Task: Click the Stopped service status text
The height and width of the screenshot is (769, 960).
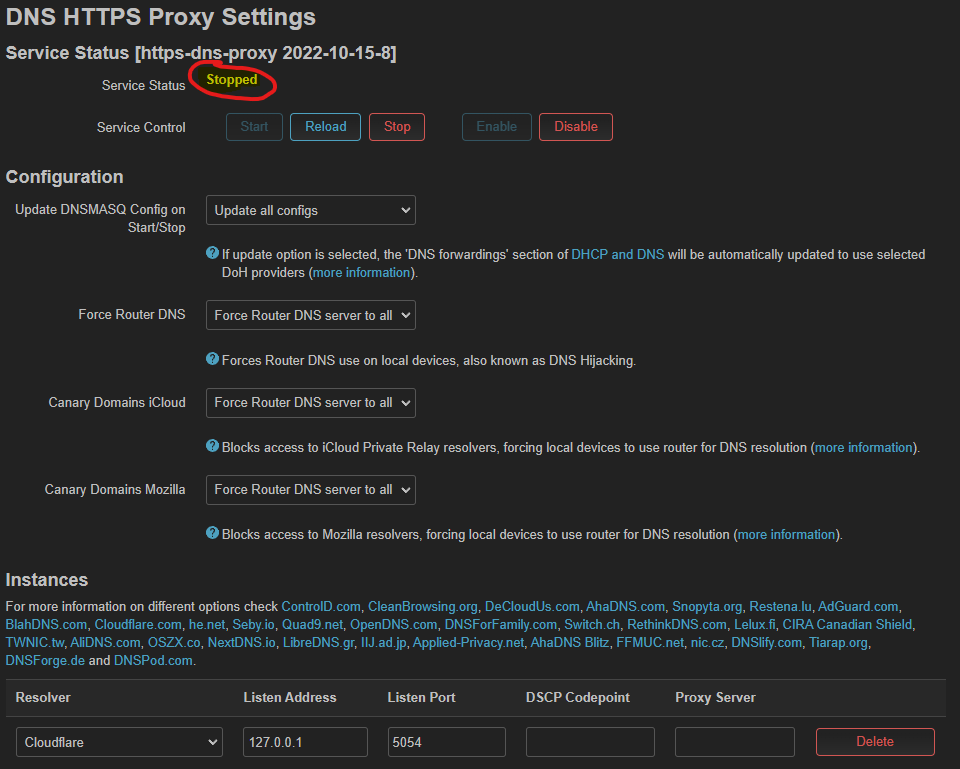Action: (x=232, y=80)
